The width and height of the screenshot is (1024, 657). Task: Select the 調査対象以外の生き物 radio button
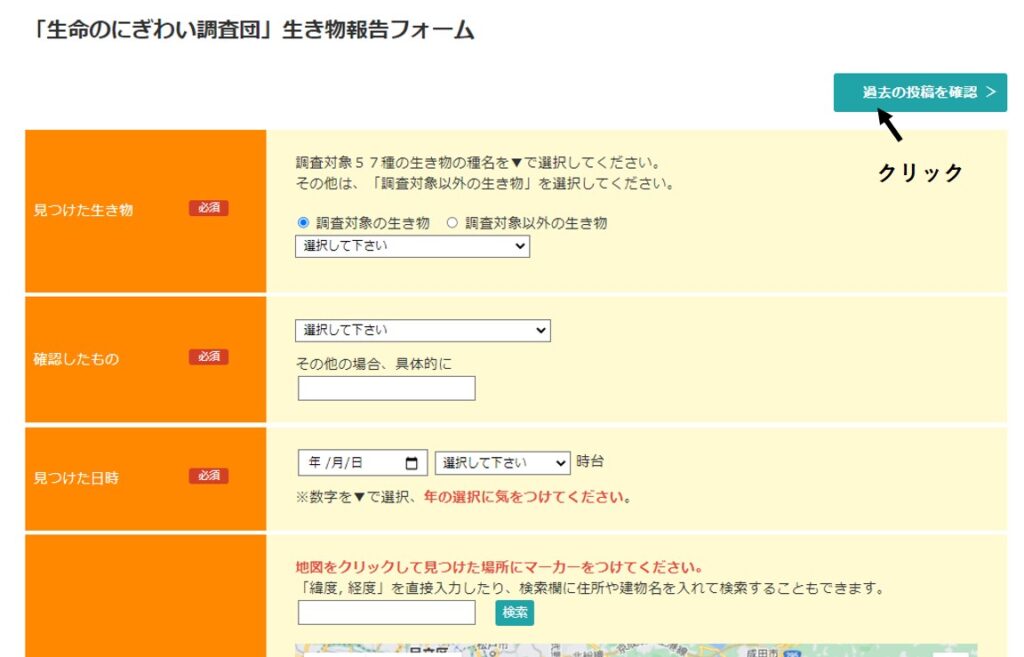pyautogui.click(x=452, y=223)
